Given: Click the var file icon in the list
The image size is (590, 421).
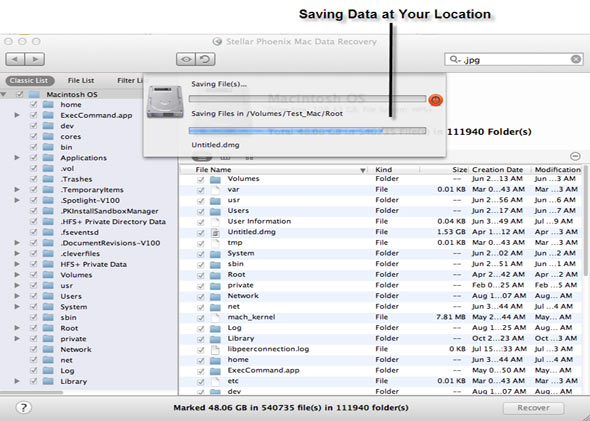Looking at the screenshot, I should tap(215, 190).
